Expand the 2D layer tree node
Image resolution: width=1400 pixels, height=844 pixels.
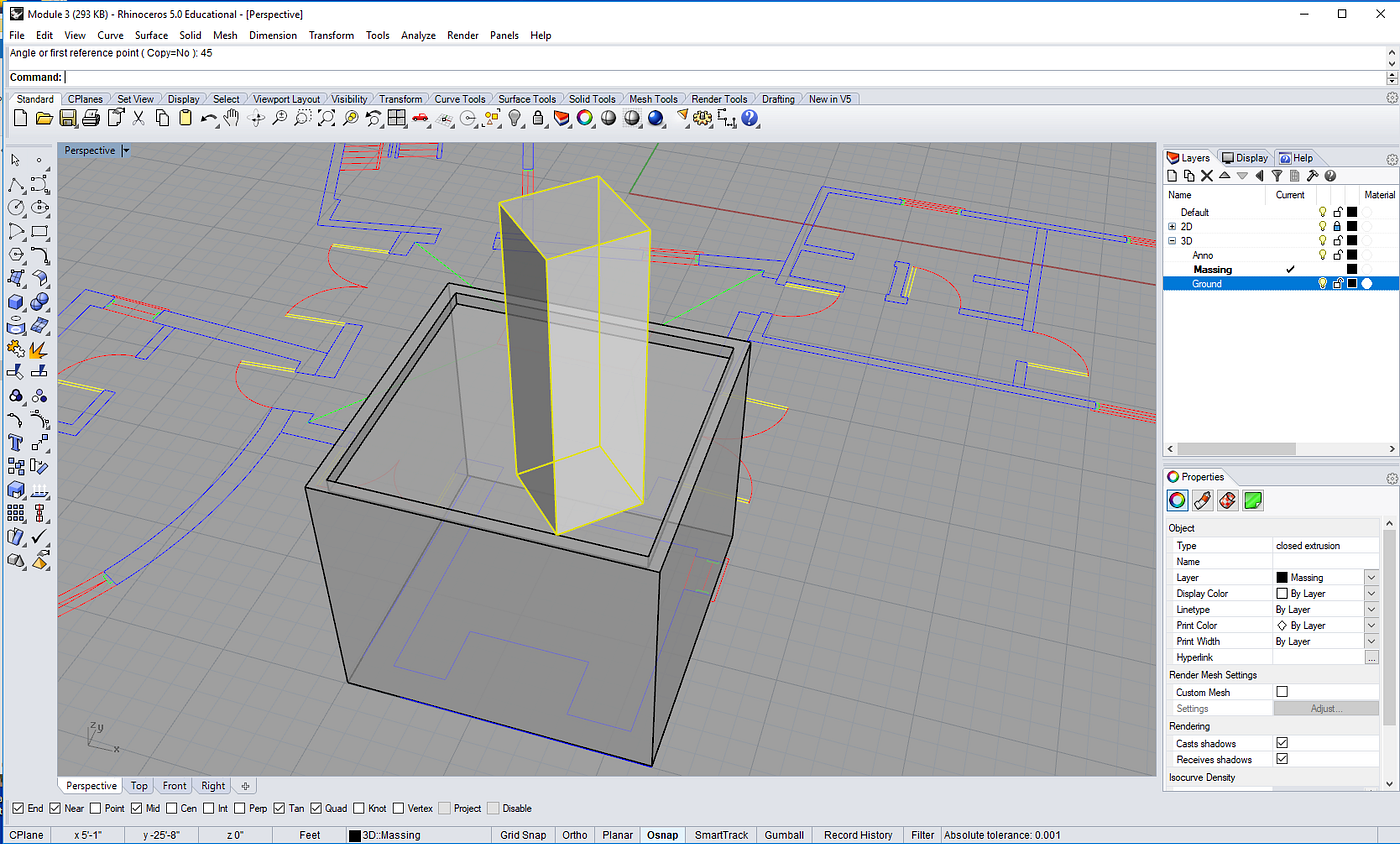click(x=1172, y=227)
